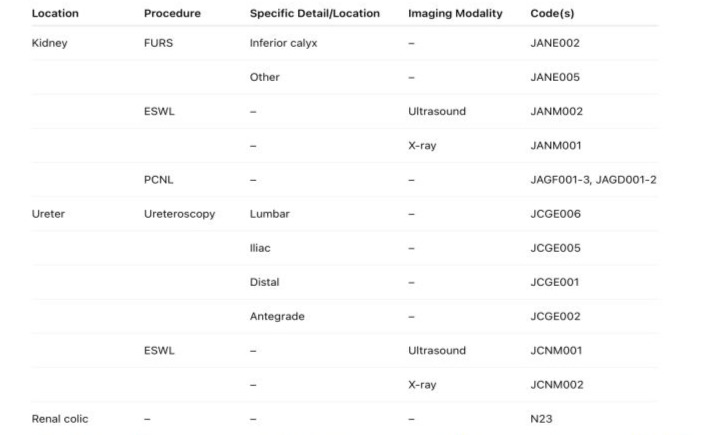Click the Lumbar detail cell
The image size is (711, 435).
[x=269, y=214]
